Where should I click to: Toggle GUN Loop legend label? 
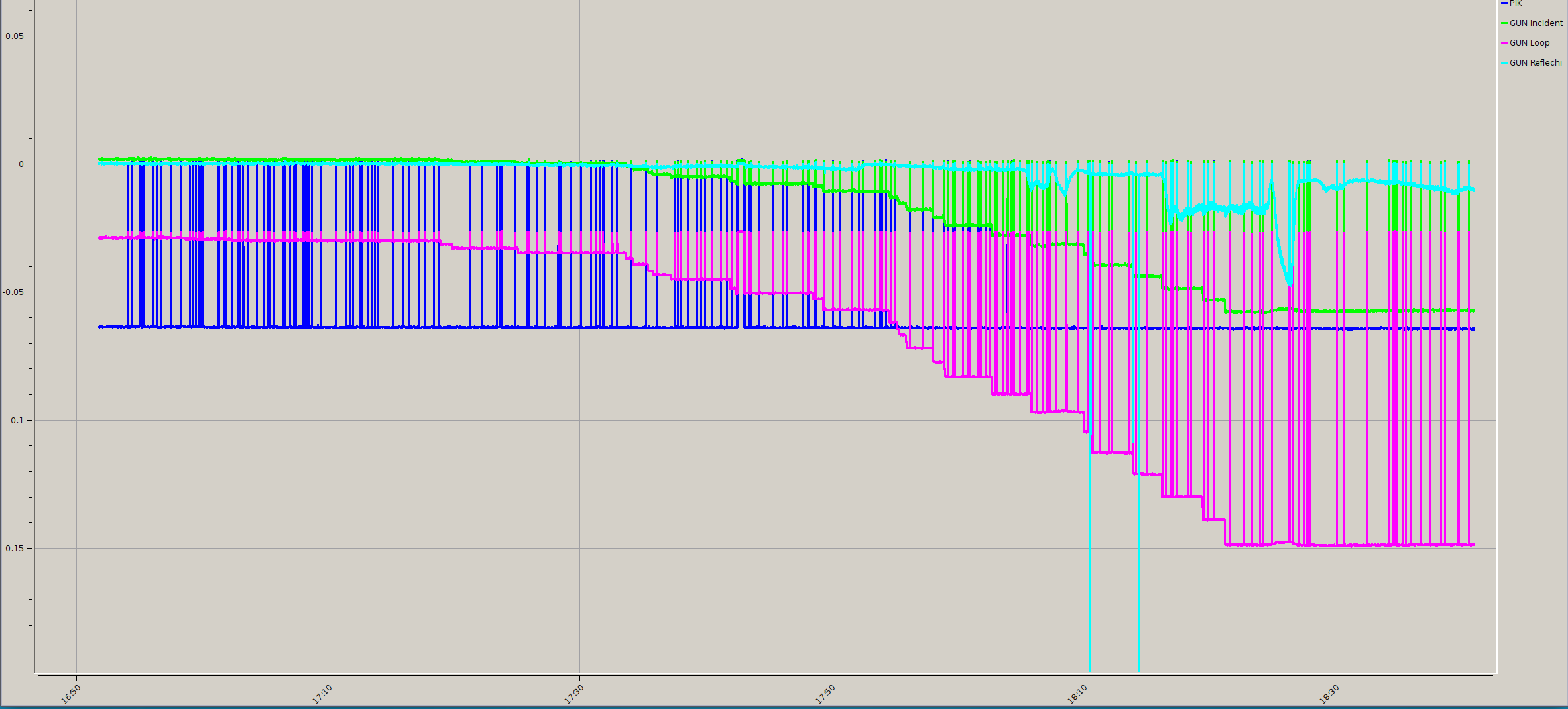click(x=1529, y=43)
